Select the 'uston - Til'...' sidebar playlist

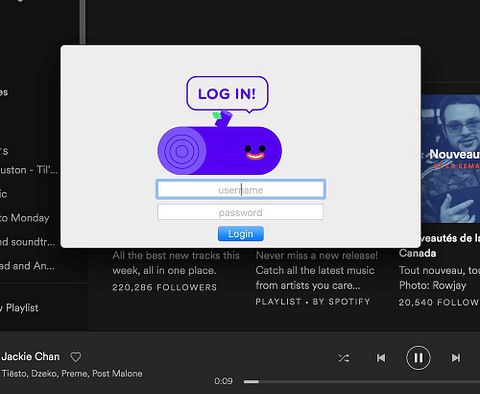tap(29, 170)
